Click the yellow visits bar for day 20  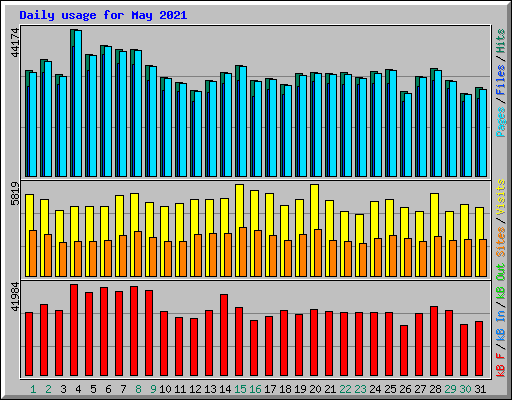click(x=314, y=230)
